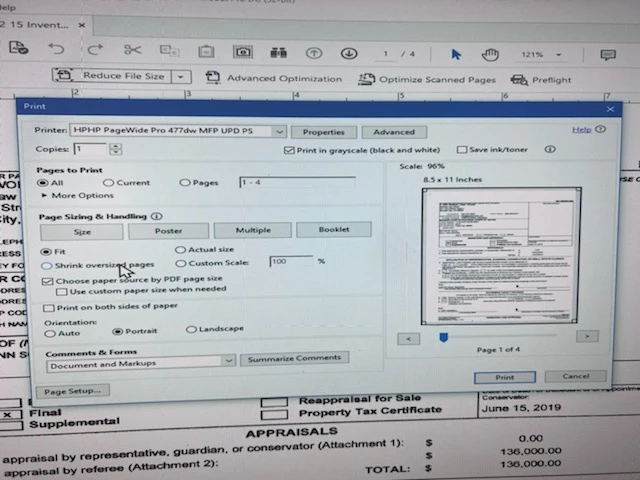640x480 pixels.
Task: Select the hand pan tool
Action: pos(490,55)
